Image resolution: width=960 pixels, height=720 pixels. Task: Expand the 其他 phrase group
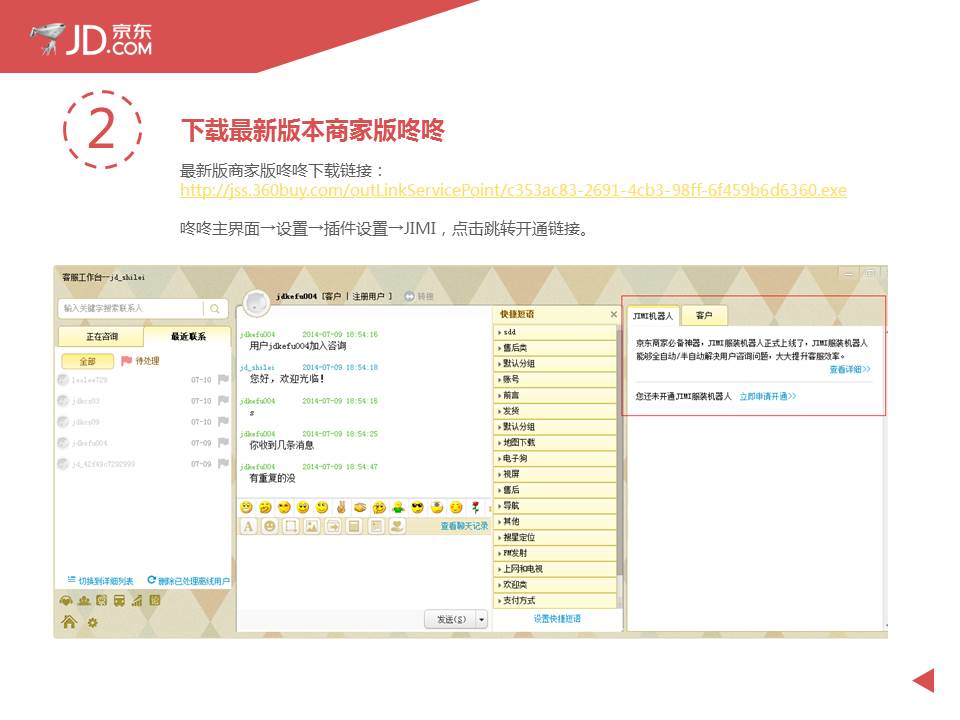(555, 522)
